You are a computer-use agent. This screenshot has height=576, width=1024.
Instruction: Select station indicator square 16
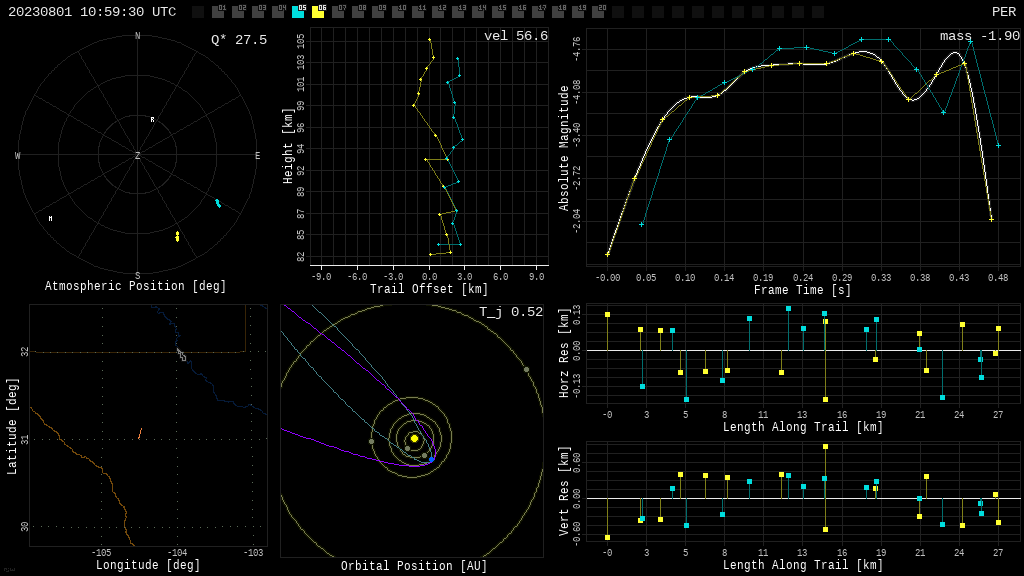518,12
